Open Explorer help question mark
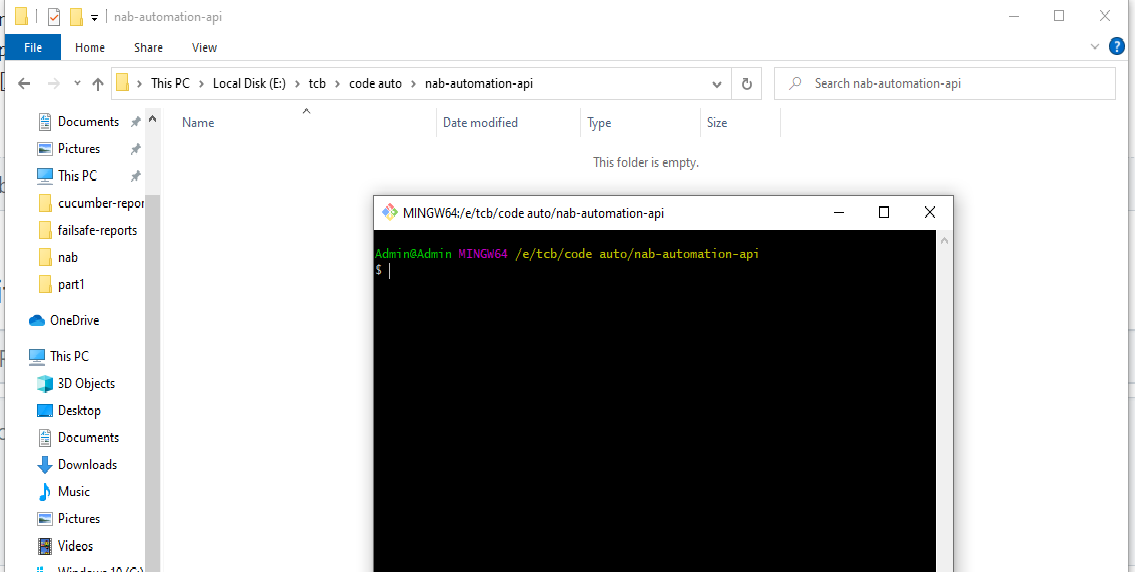This screenshot has height=572, width=1135. click(1117, 47)
